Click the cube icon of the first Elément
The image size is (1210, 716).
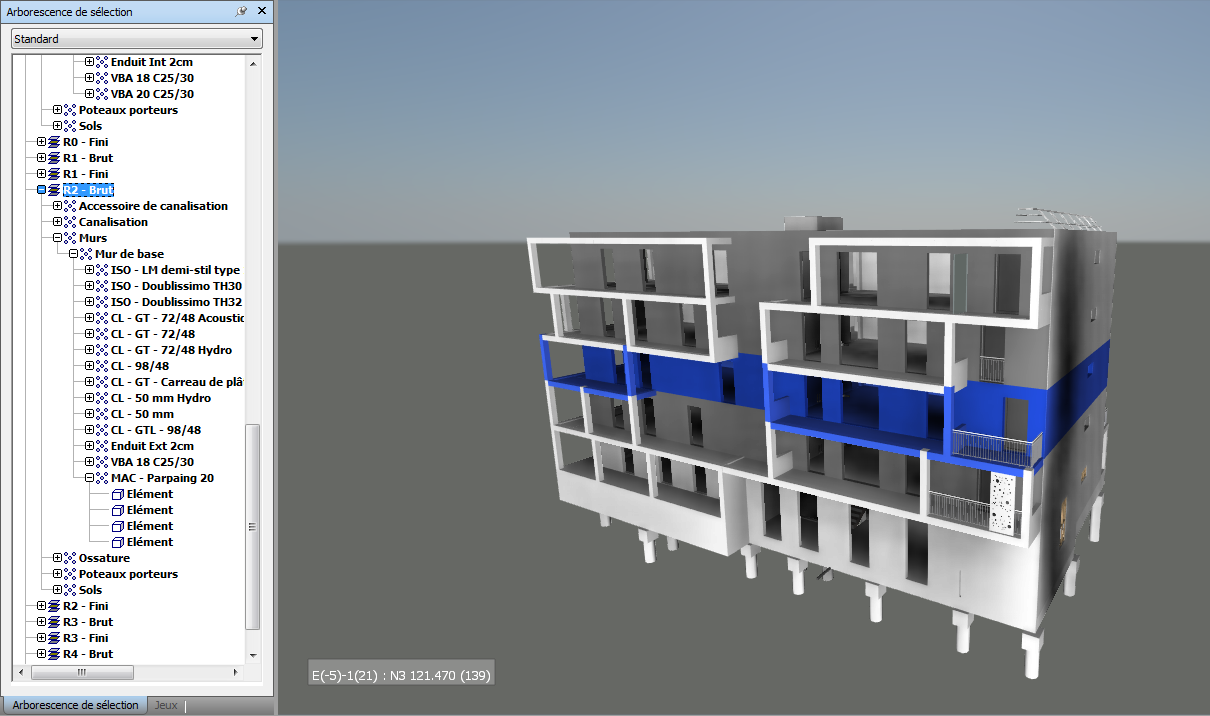click(117, 494)
